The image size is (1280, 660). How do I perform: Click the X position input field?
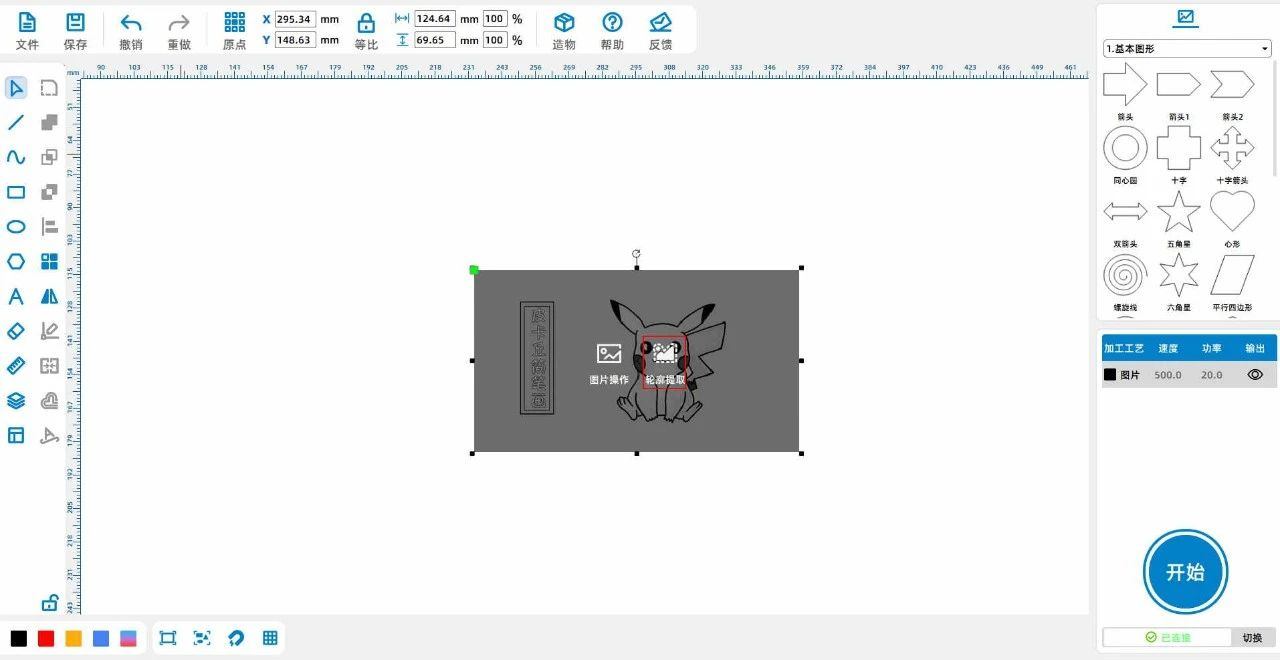coord(295,19)
